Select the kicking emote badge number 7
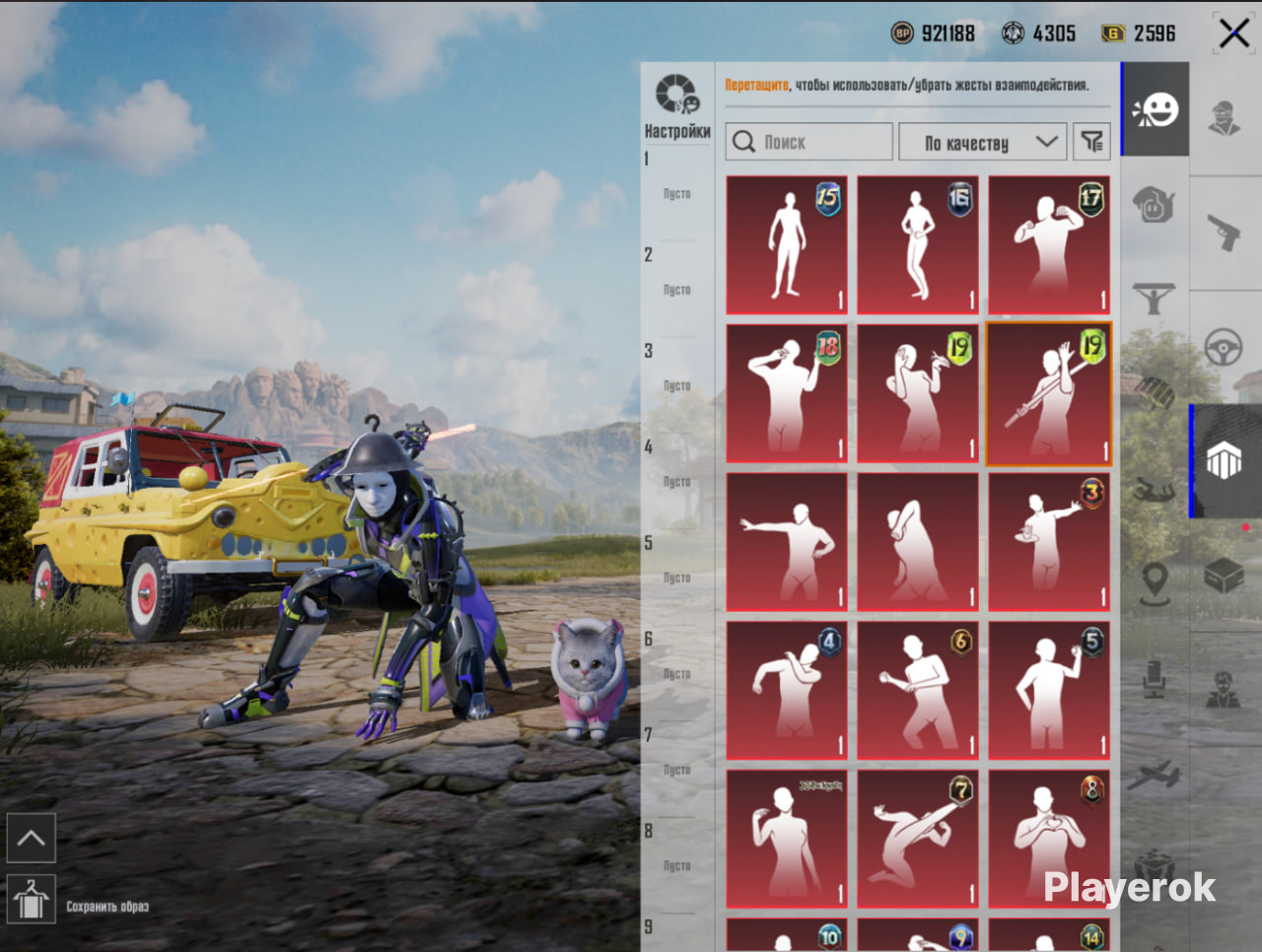 pyautogui.click(x=918, y=839)
